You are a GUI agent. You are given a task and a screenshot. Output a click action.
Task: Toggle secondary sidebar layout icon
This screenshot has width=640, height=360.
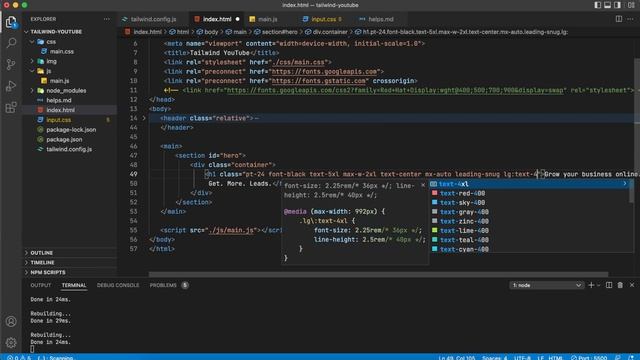[x=617, y=5]
